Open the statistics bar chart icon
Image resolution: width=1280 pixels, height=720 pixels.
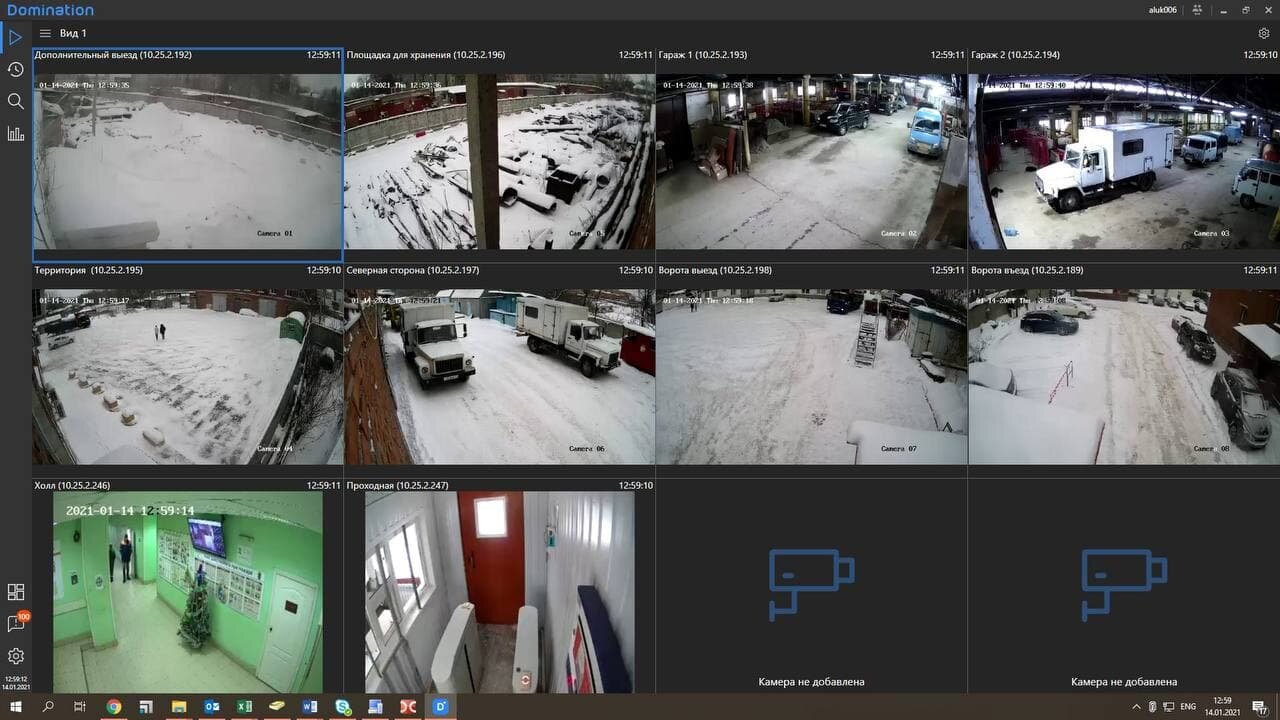[15, 133]
